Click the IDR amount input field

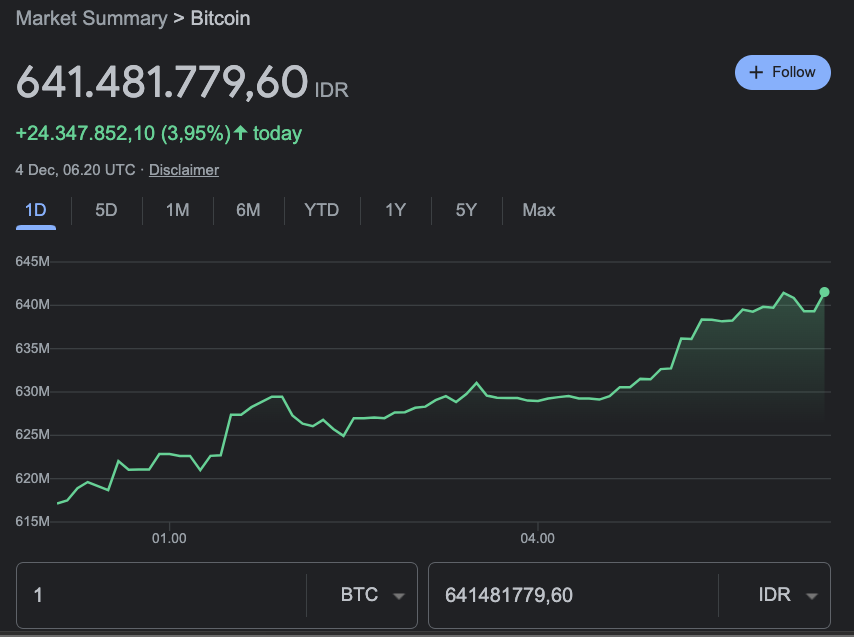(x=570, y=595)
